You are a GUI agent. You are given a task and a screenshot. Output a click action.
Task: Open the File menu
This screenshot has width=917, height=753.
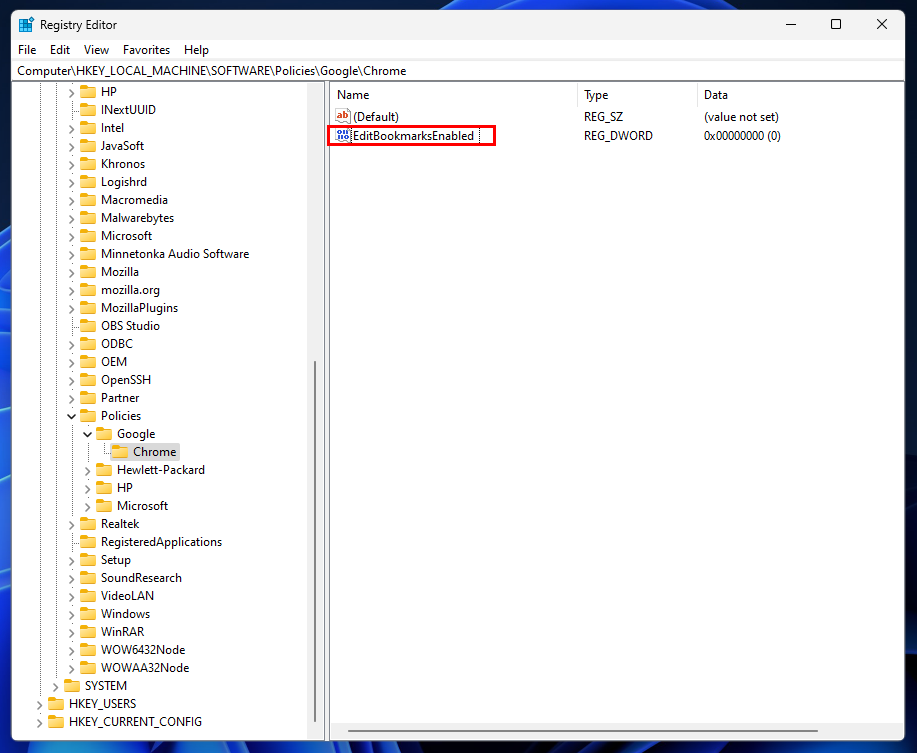tap(27, 50)
